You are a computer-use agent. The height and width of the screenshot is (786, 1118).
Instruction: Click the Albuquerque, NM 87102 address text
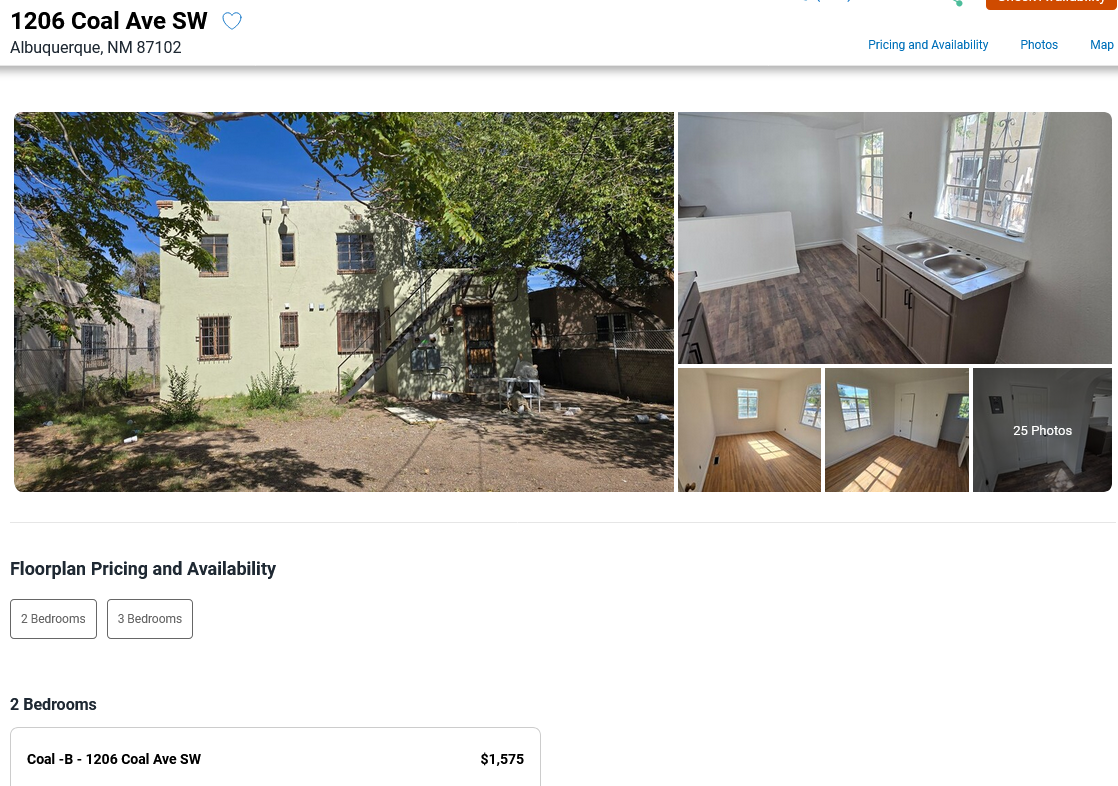tap(96, 47)
